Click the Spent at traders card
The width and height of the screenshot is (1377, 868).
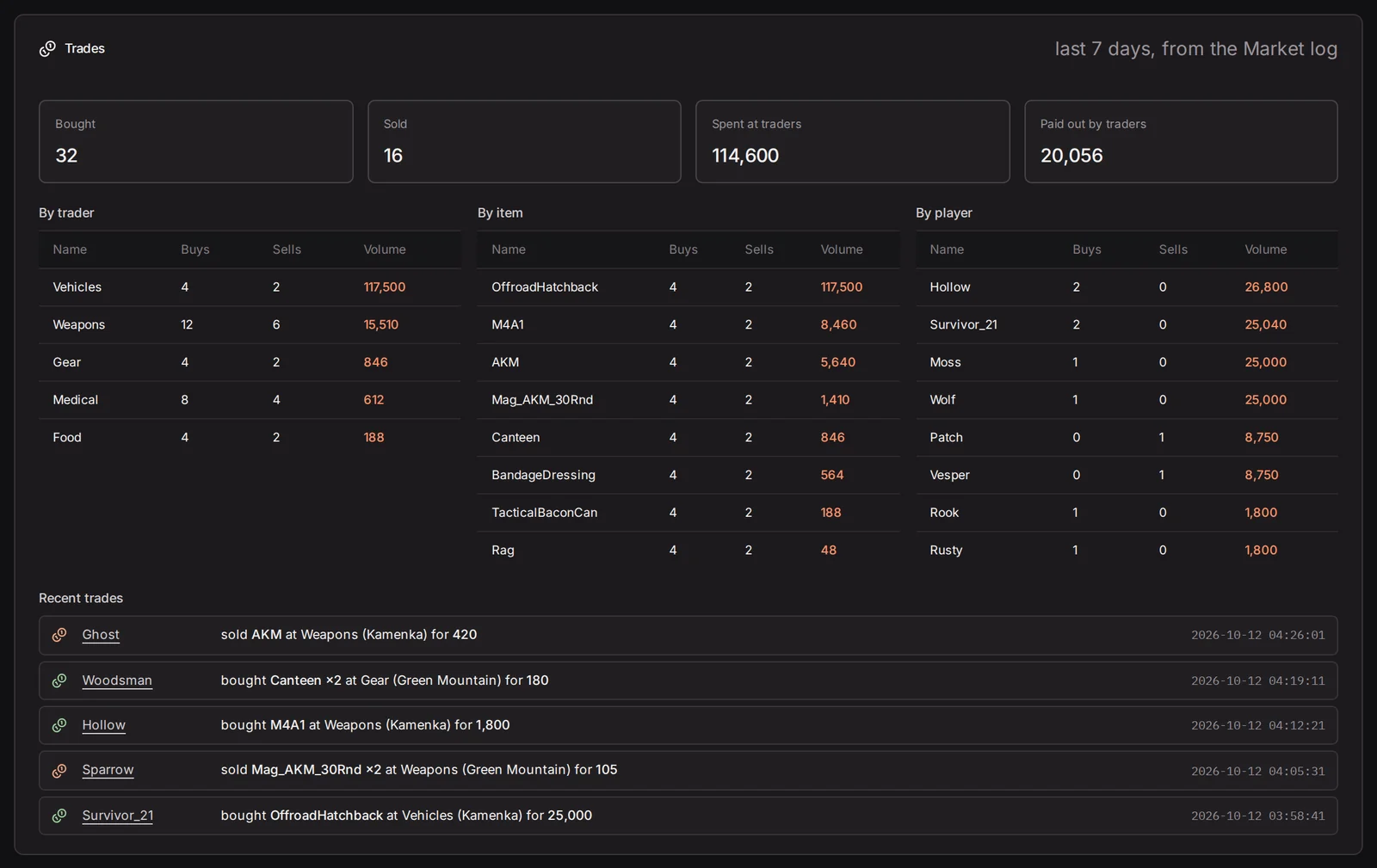pyautogui.click(x=853, y=141)
